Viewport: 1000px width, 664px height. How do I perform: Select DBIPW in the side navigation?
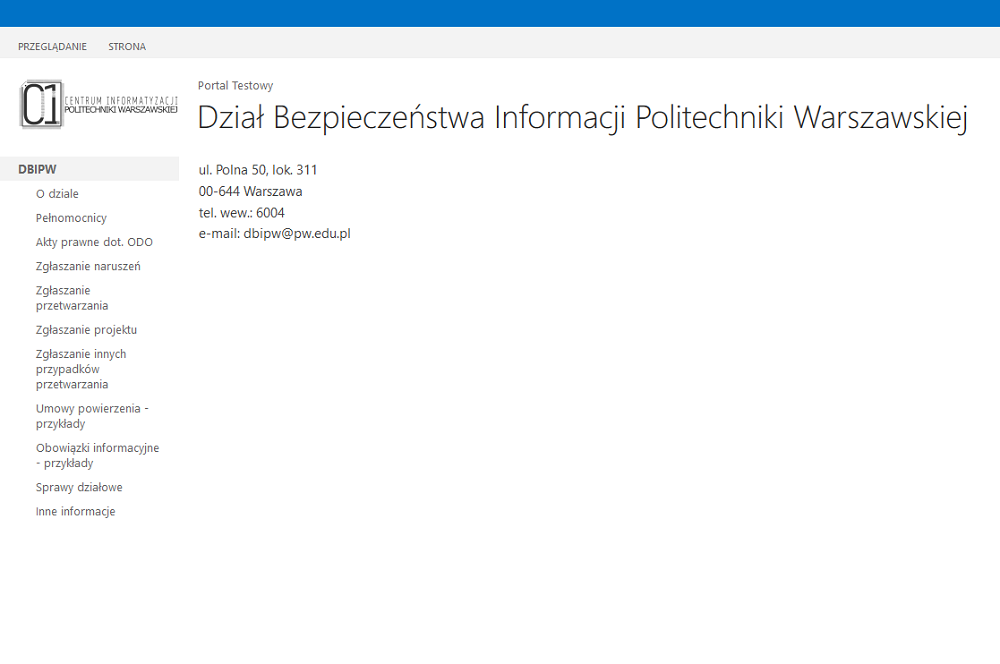[x=89, y=169]
